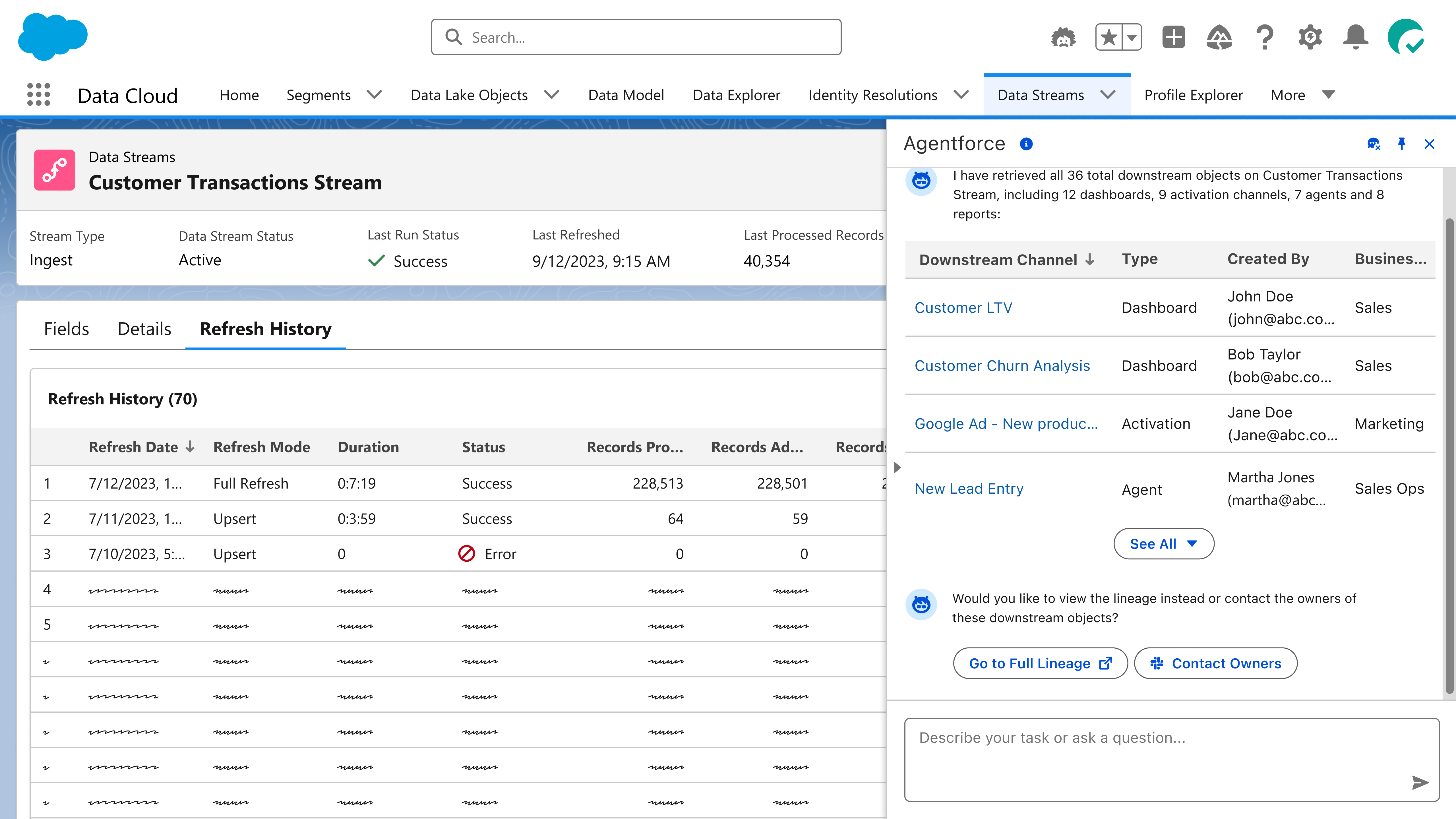Expand the See All dropdown

coord(1164,543)
